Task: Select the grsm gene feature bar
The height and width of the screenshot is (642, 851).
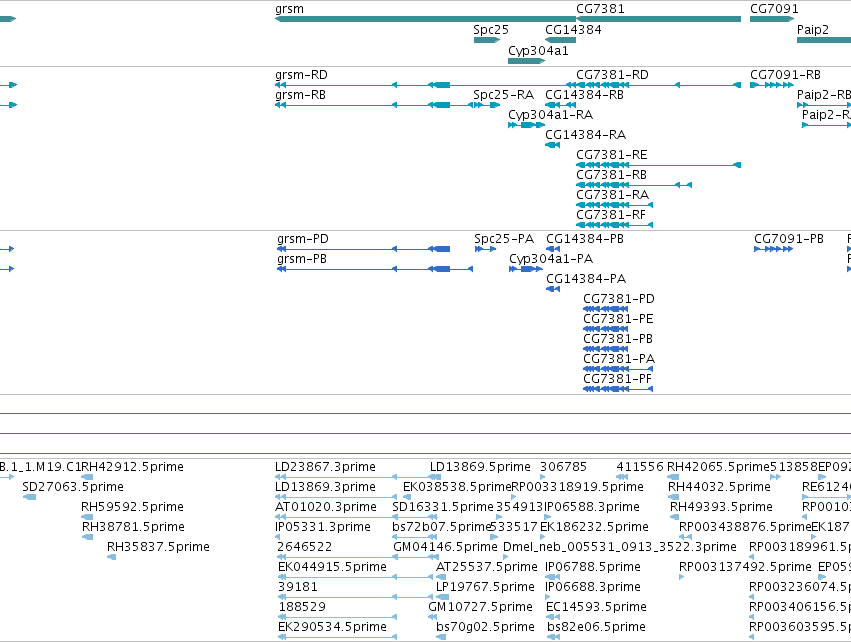Action: [426, 19]
